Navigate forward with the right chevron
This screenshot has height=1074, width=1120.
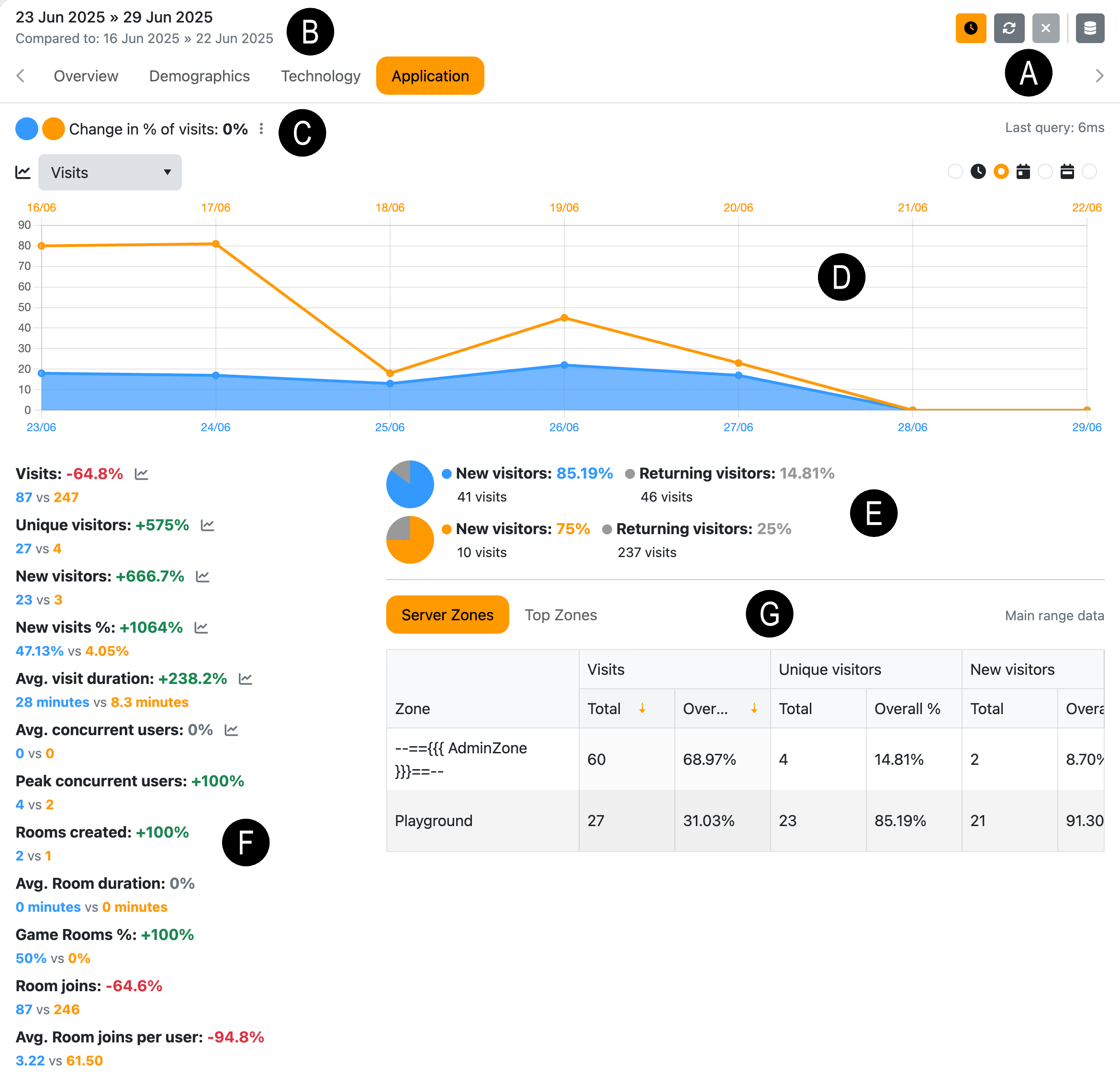point(1099,76)
